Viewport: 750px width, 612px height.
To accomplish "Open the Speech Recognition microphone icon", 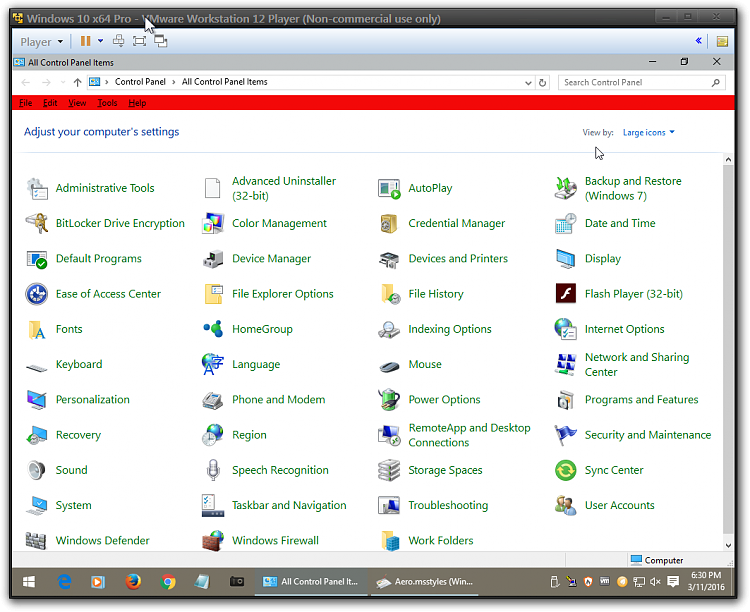I will click(x=213, y=470).
